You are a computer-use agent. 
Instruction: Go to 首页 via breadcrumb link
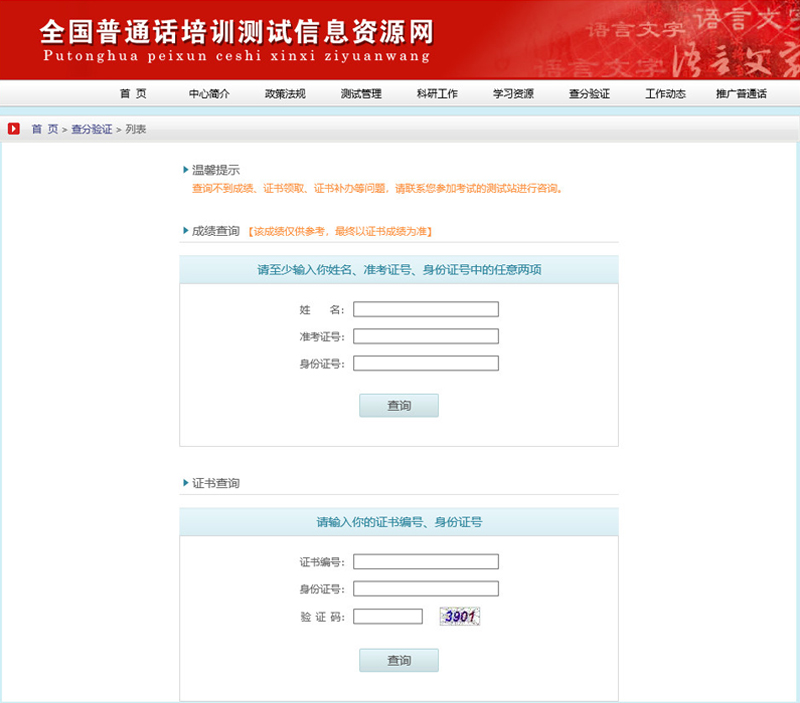[x=45, y=129]
